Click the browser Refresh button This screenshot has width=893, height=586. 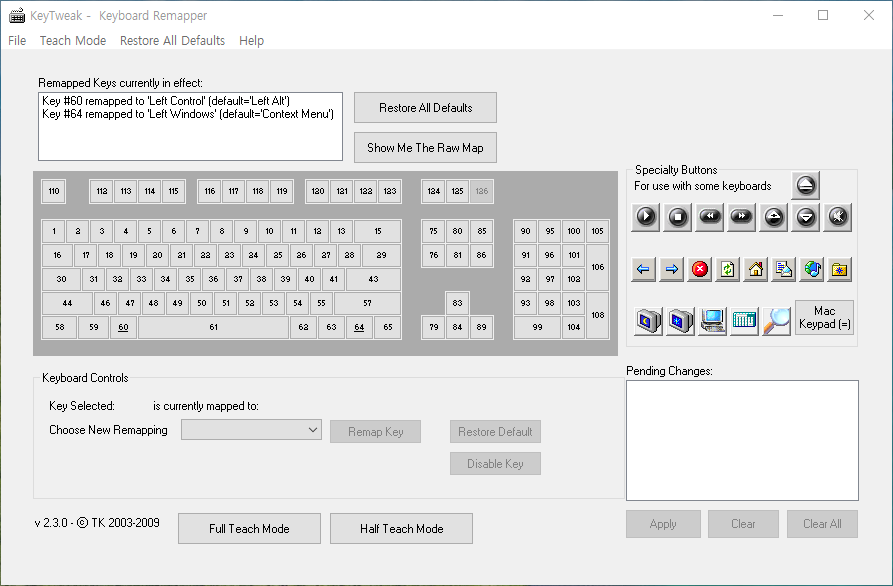728,269
